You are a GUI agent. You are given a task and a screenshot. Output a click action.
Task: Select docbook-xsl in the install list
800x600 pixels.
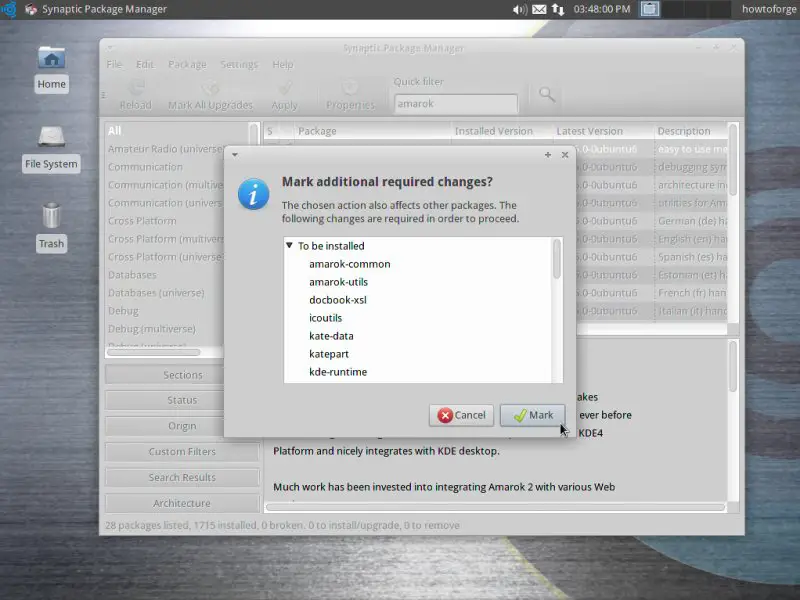(338, 300)
